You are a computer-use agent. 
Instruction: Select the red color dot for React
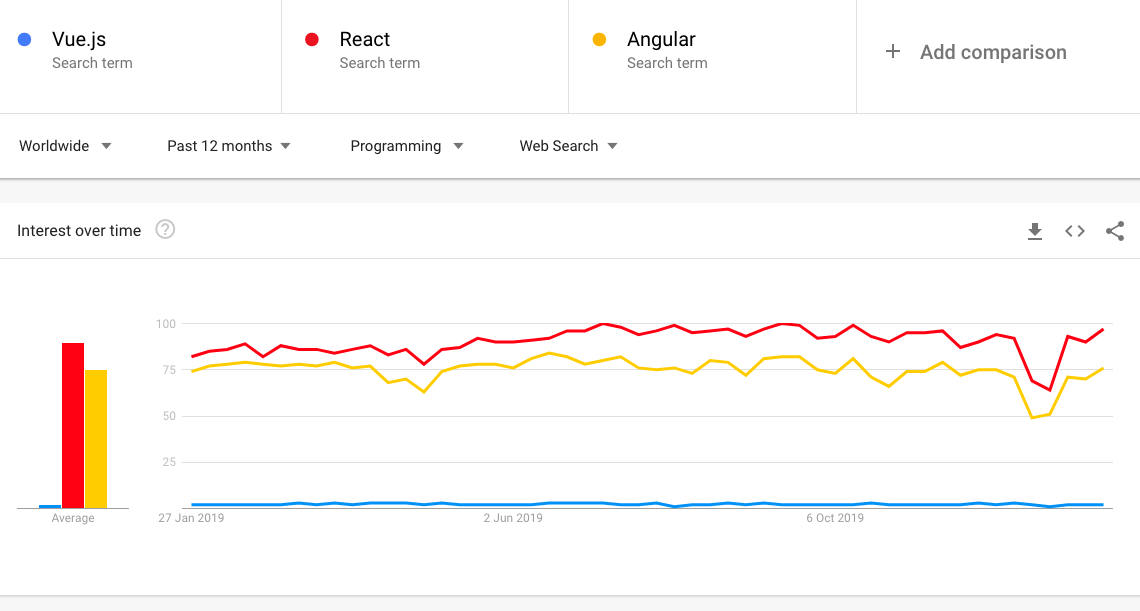pyautogui.click(x=311, y=39)
